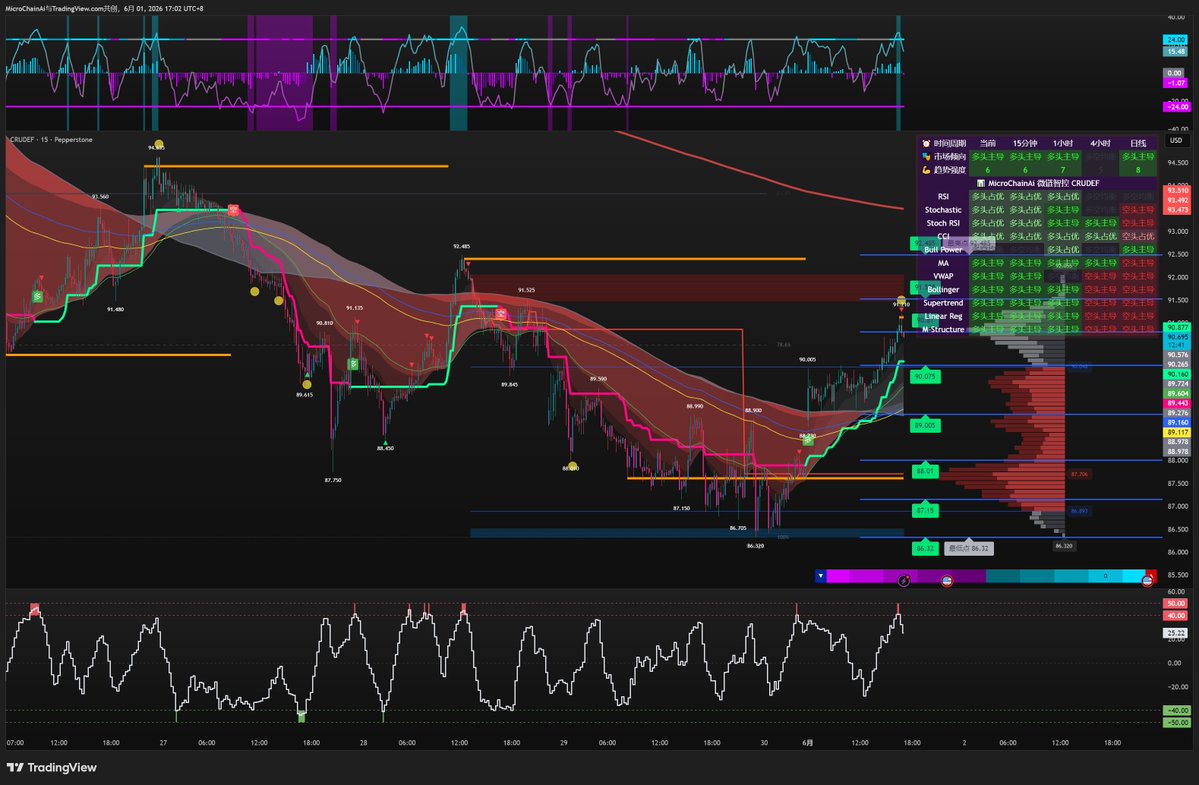Select the 4小时 column header
Screen dimensions: 1199x785
[x=1100, y=143]
